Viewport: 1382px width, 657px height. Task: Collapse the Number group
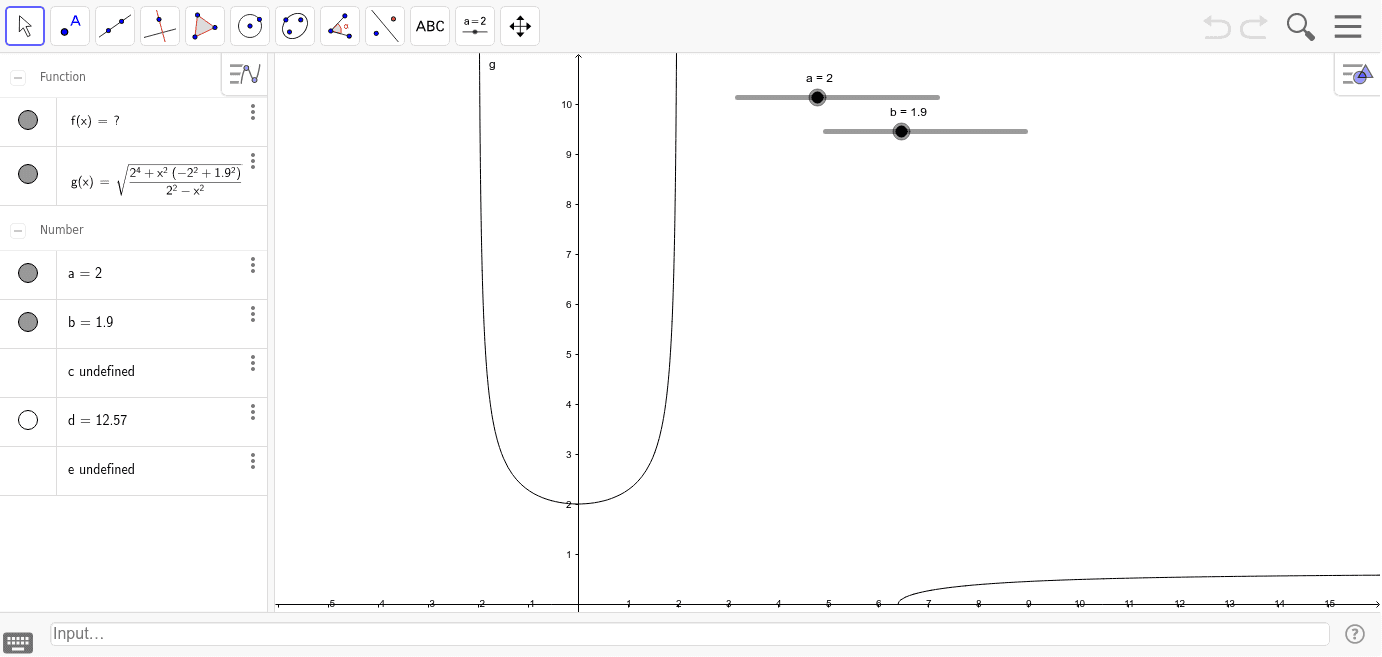[x=18, y=230]
